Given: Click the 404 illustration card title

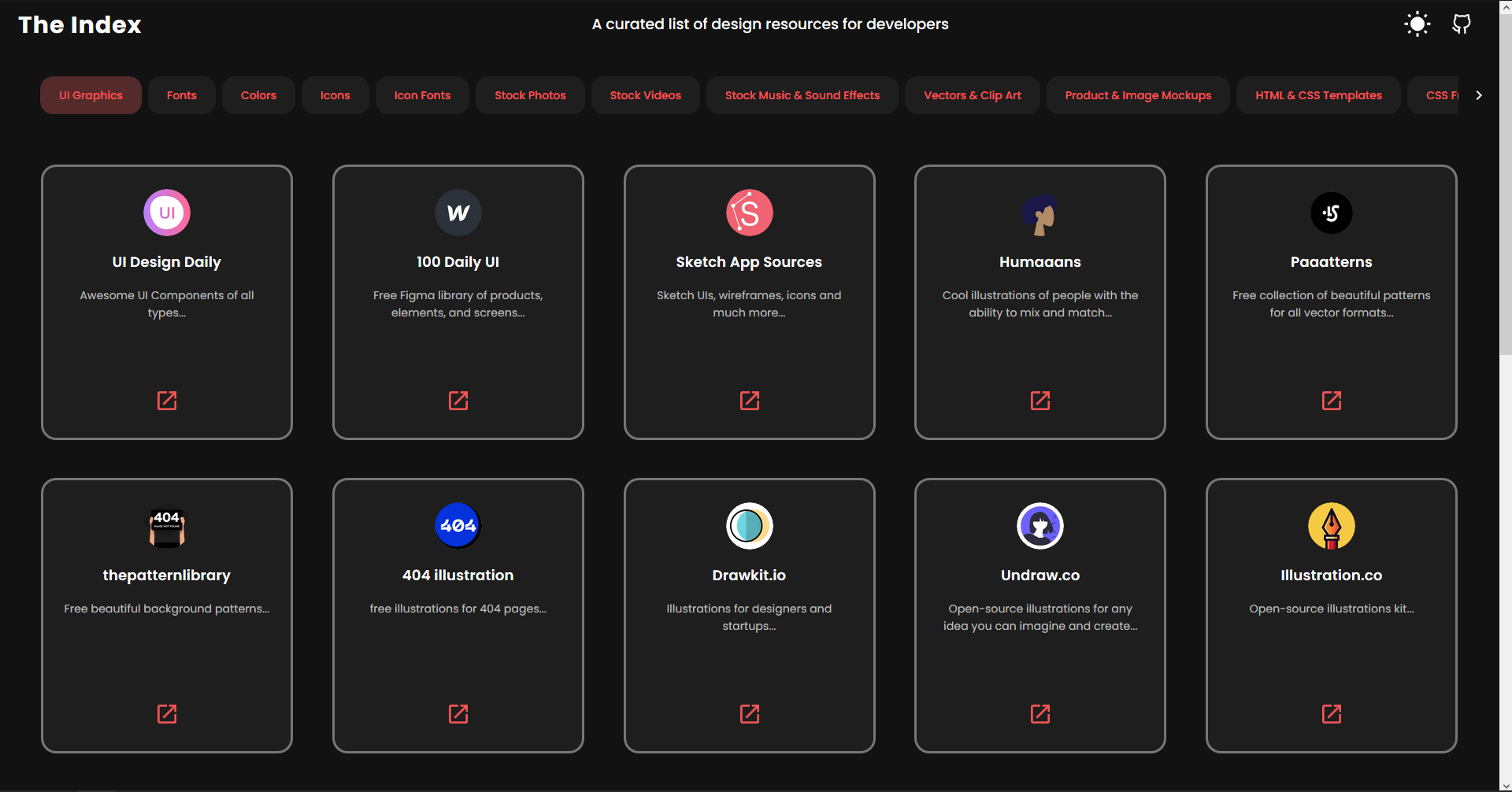Looking at the screenshot, I should pos(458,575).
